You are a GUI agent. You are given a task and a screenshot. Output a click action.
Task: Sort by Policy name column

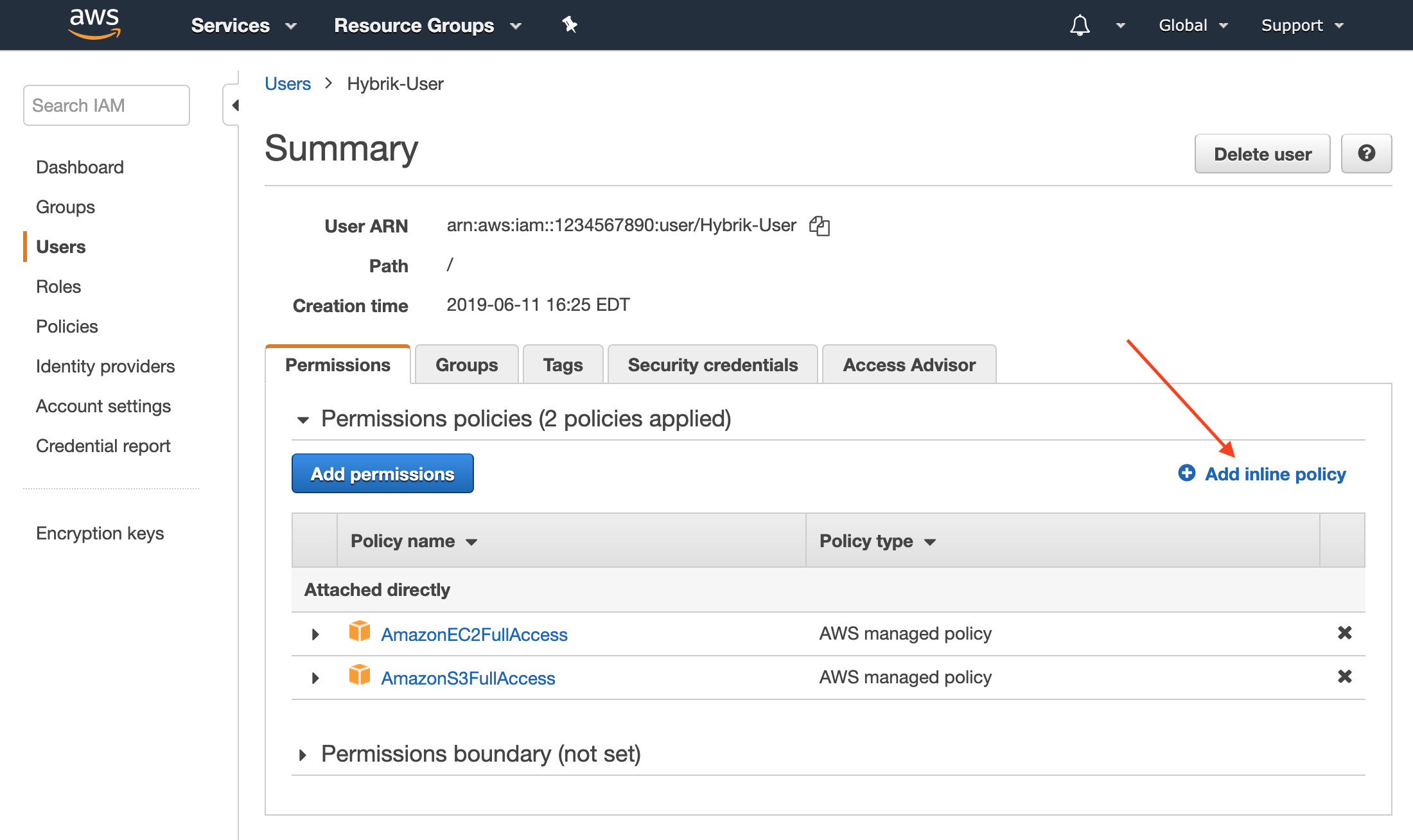click(414, 541)
